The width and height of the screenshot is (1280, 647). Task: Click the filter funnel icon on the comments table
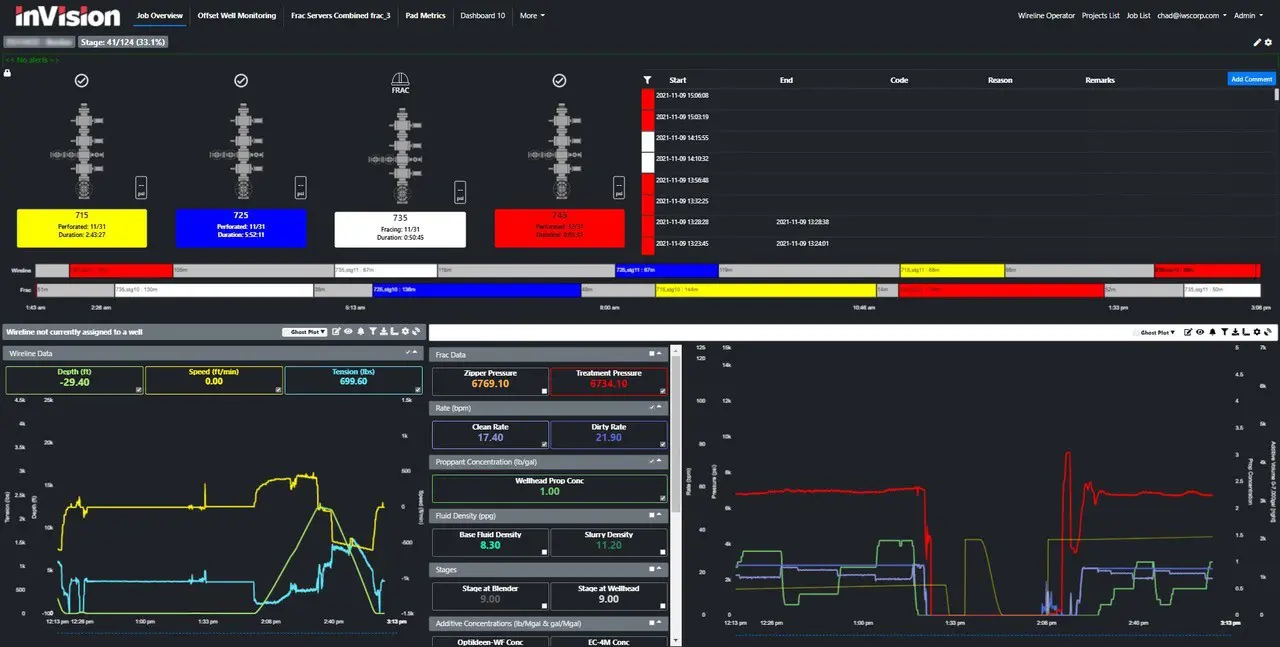[x=647, y=80]
